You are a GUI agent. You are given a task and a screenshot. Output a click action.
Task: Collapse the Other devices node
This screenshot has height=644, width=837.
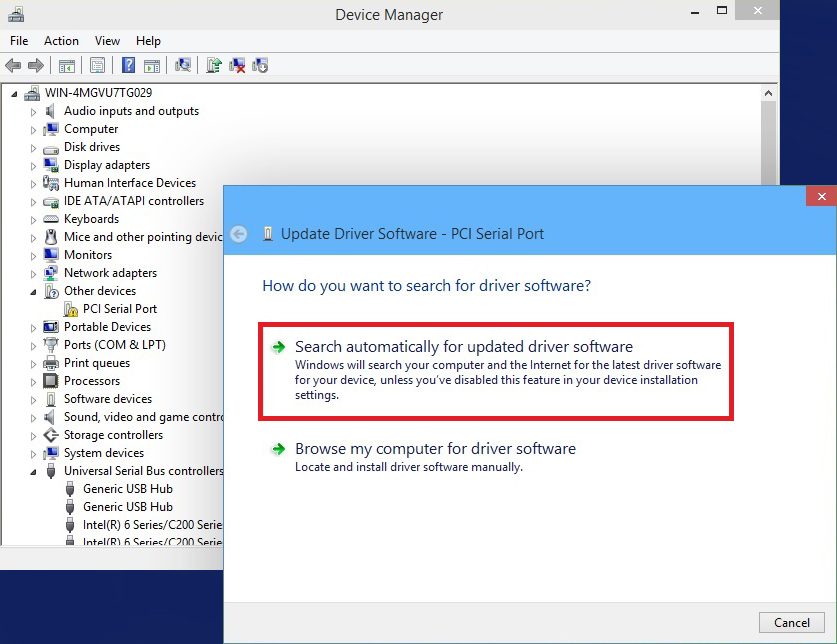coord(33,291)
